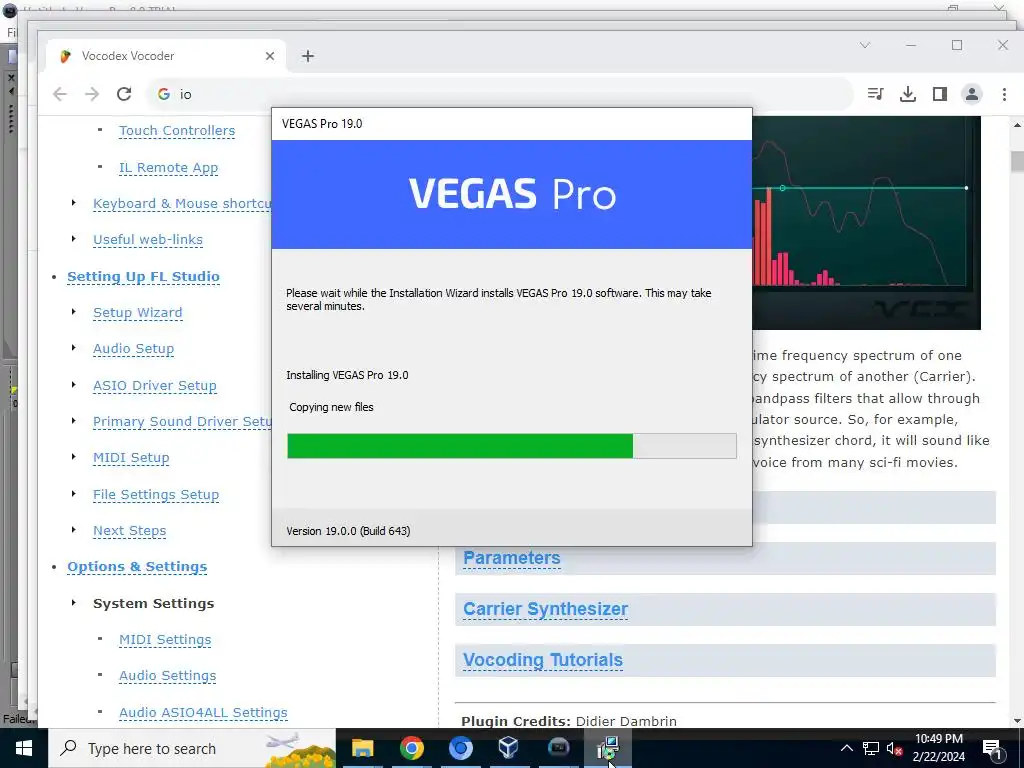Open VirtualBox cube icon on taskbar
Screen dimensions: 1024x768
tap(508, 748)
